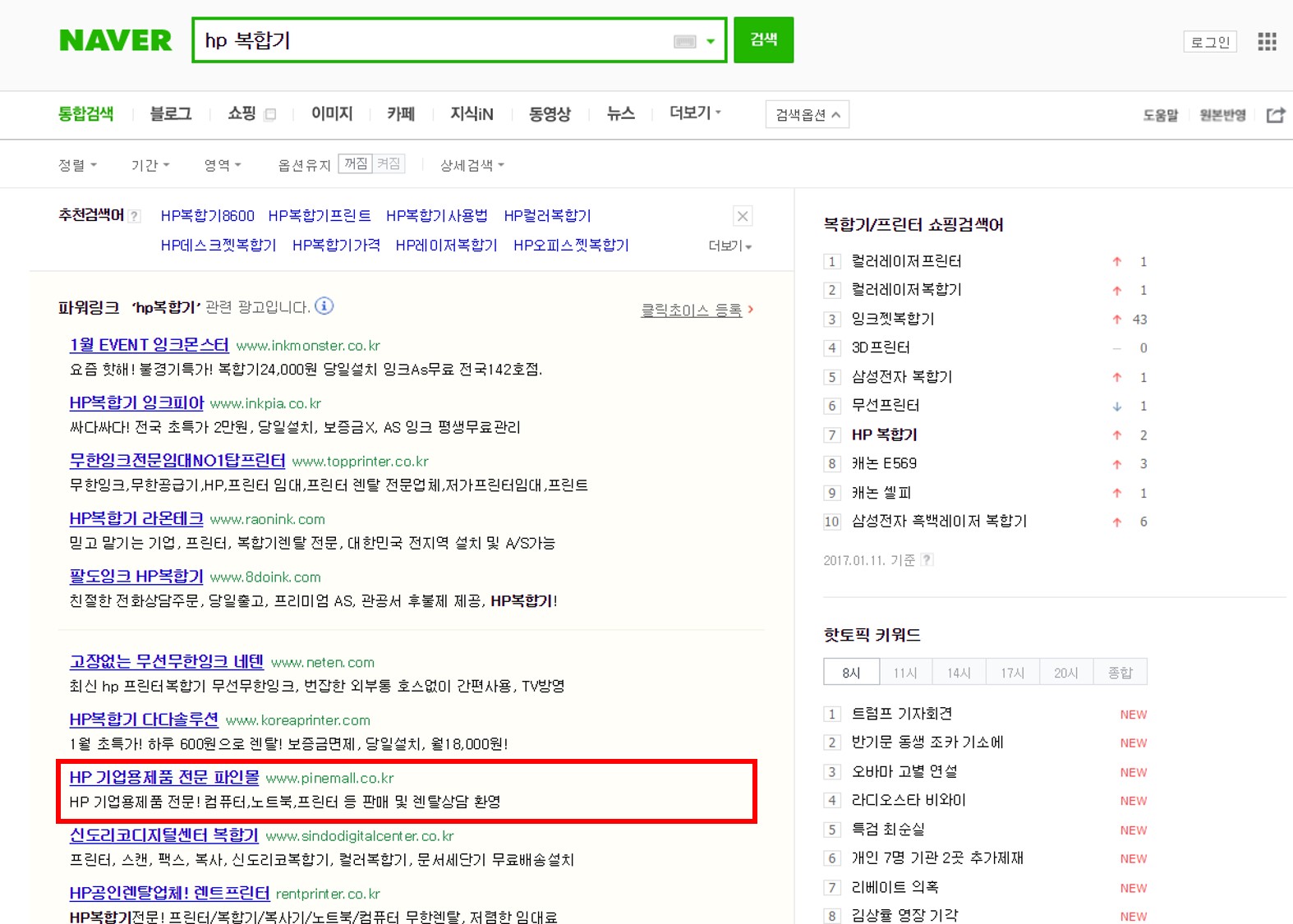Image resolution: width=1293 pixels, height=924 pixels.
Task: Click the new-window icon beside 쇼핑 tab
Action: 270,114
